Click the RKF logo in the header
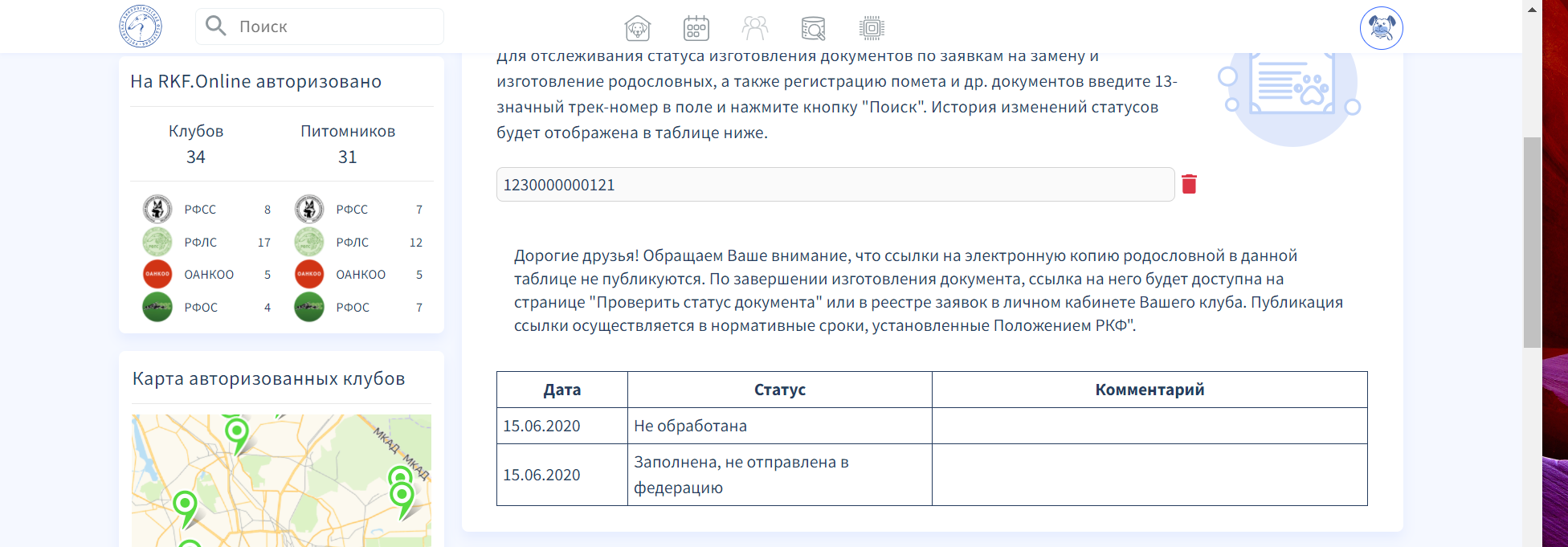 coord(141,27)
